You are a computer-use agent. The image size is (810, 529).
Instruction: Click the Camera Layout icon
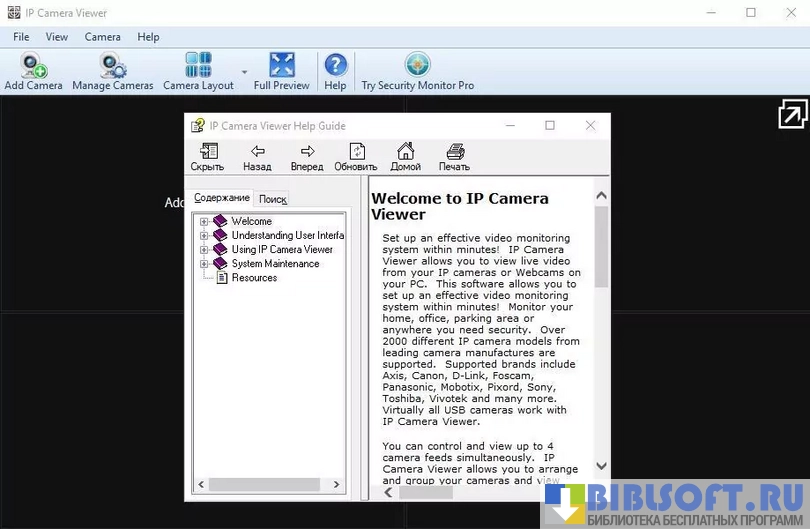tap(198, 67)
